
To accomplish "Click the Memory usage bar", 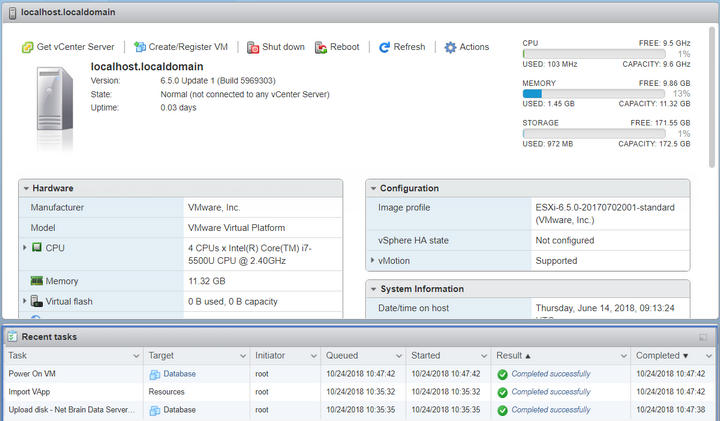I will (594, 94).
